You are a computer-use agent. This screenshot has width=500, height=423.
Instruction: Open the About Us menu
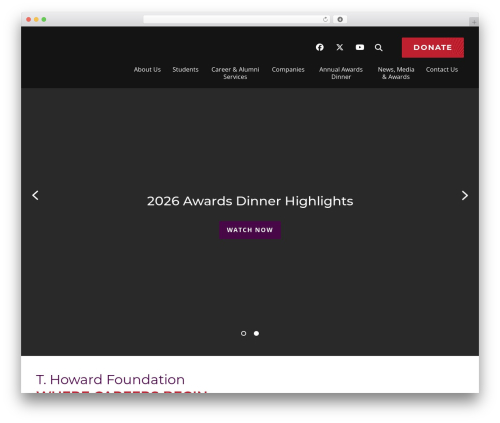point(147,70)
